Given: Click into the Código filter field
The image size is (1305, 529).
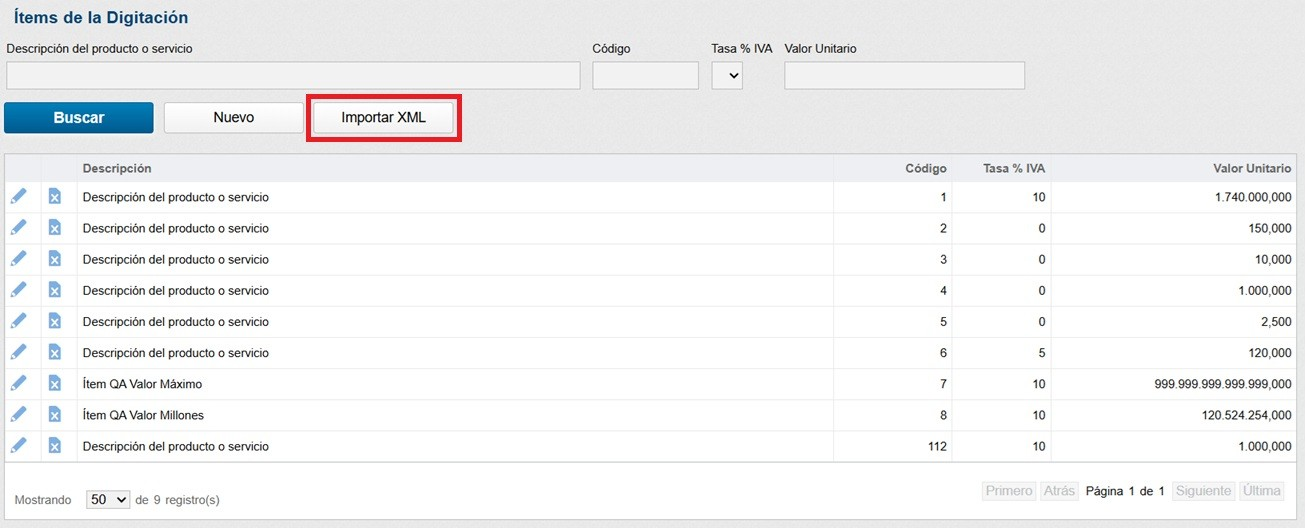Looking at the screenshot, I should [645, 76].
